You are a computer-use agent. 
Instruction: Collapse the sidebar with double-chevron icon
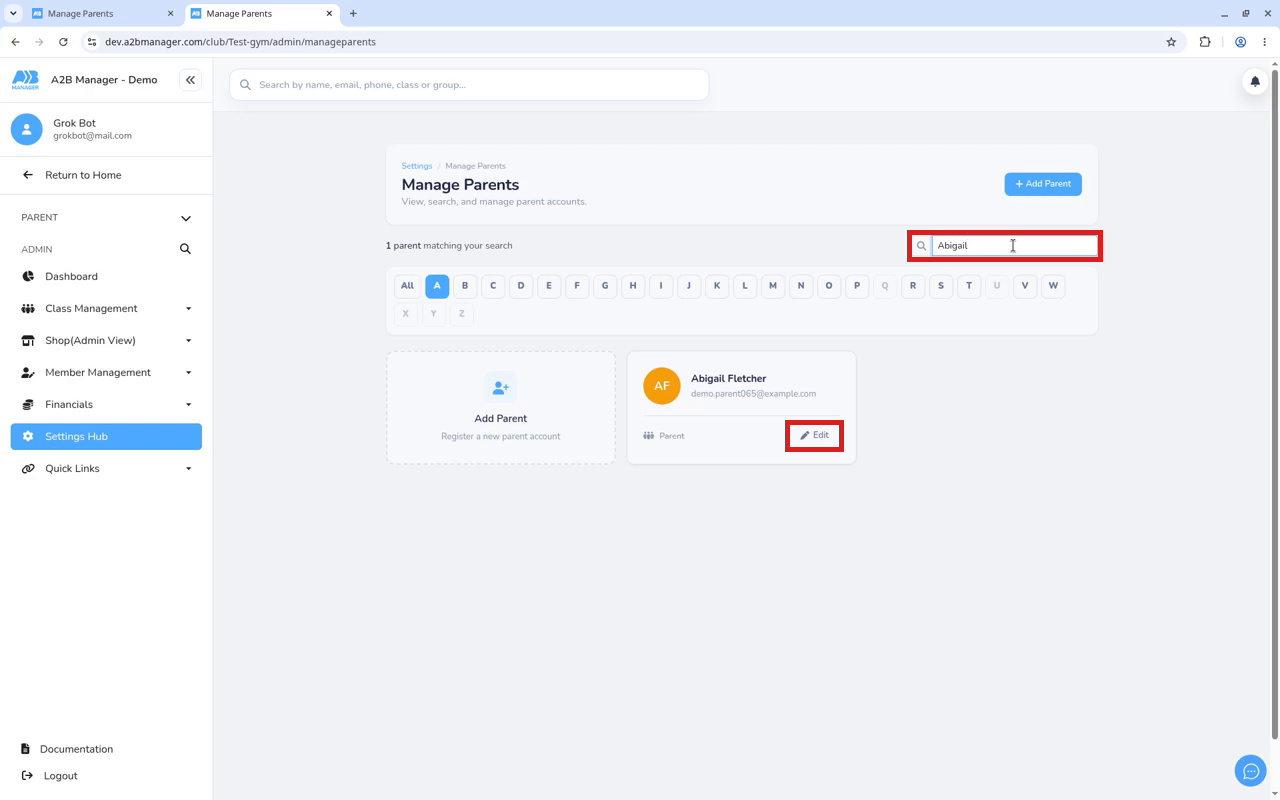190,80
